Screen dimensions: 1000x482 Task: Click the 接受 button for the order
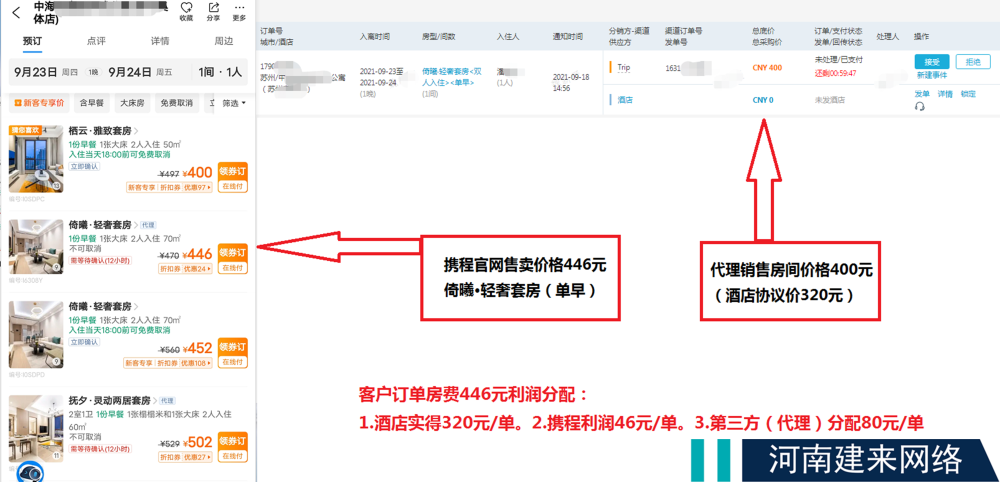coord(932,62)
